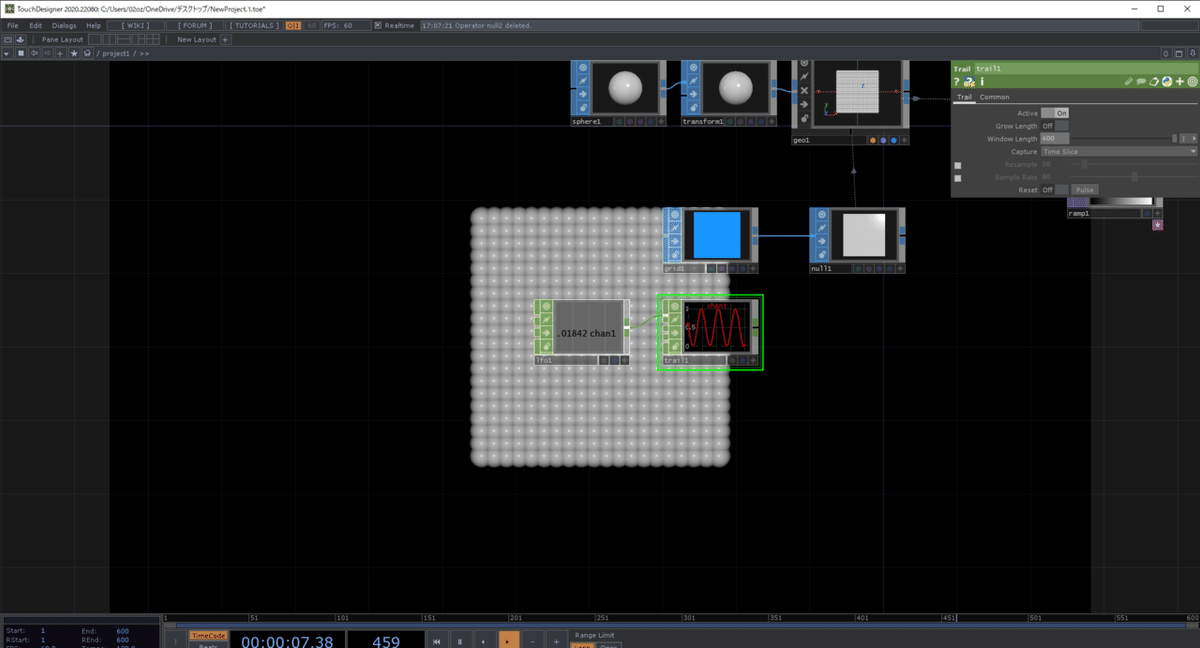
Task: Click the add parameter plus icon in the Trail panel
Action: (x=1179, y=81)
